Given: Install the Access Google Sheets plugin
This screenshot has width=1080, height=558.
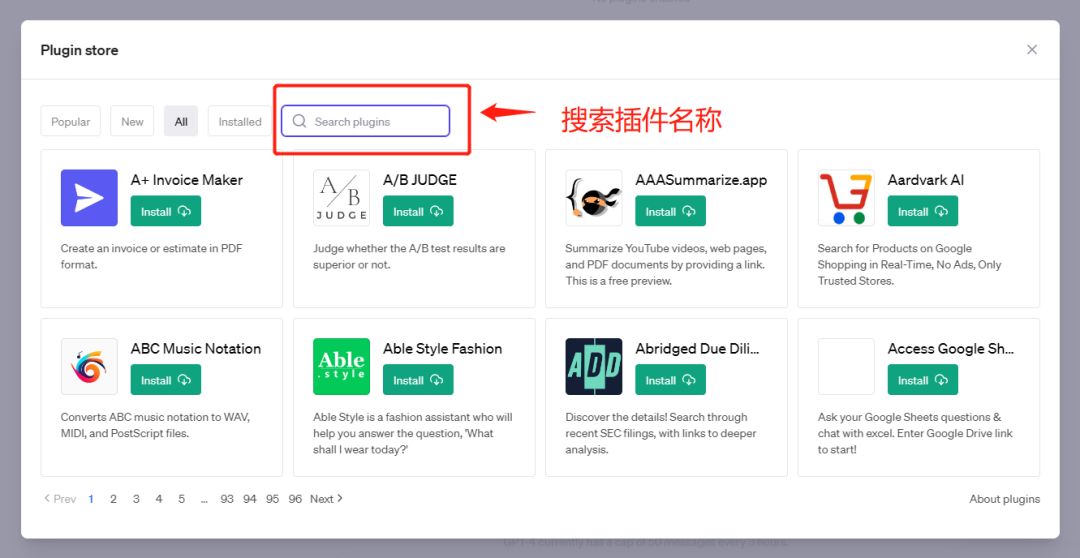Looking at the screenshot, I should coord(922,380).
